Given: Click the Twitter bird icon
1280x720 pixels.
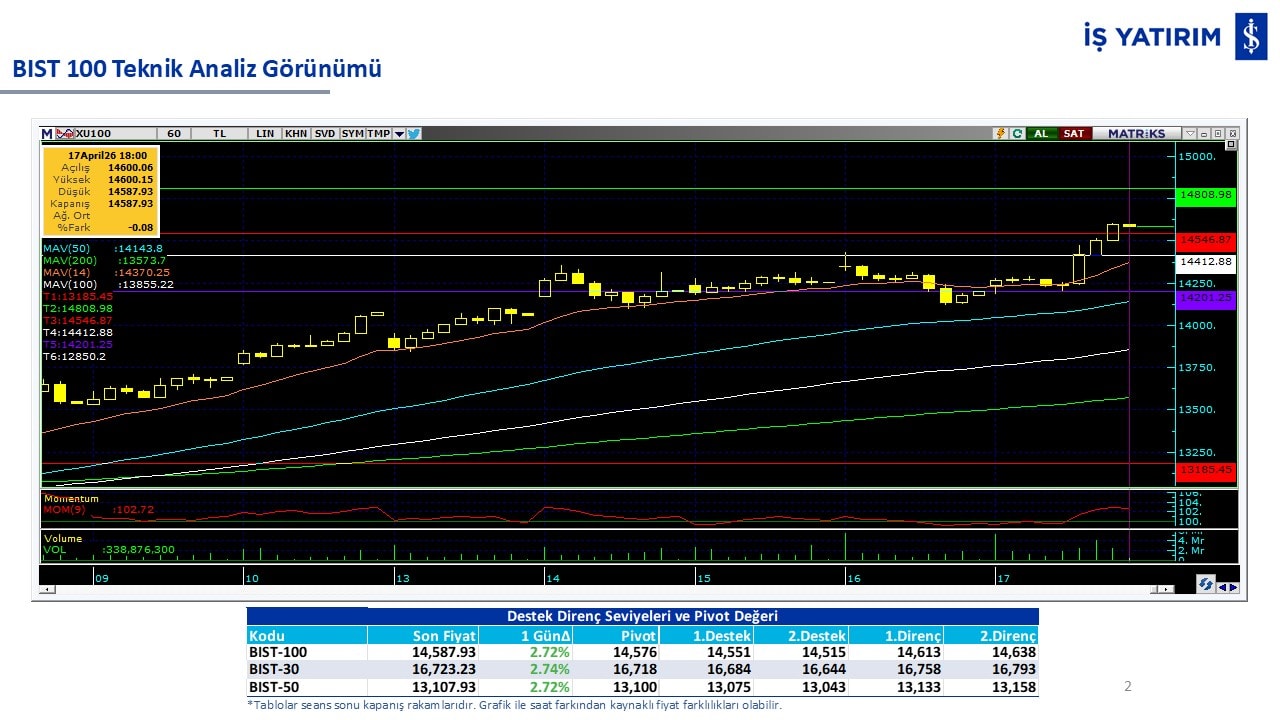Looking at the screenshot, I should pos(414,133).
